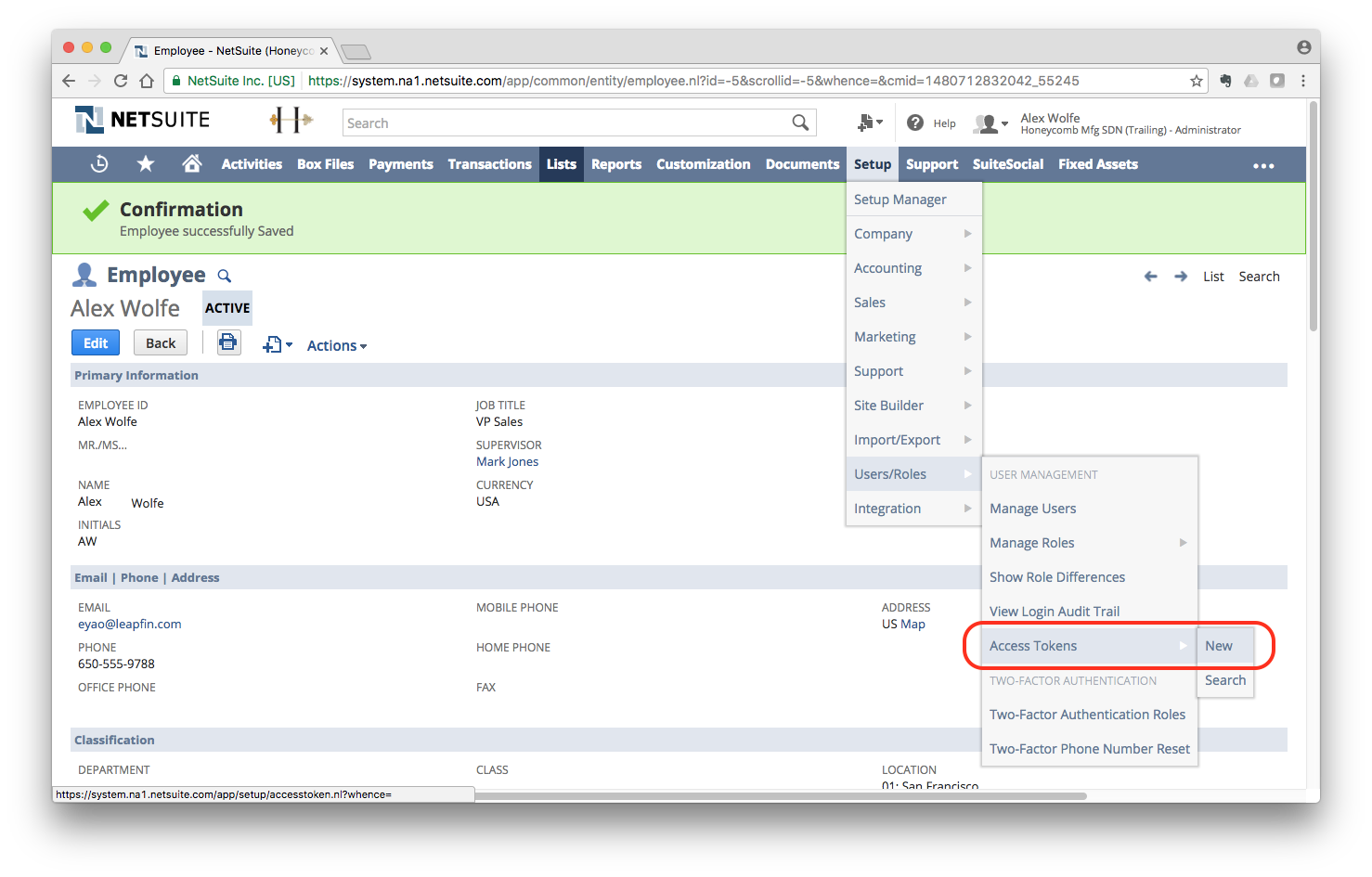Expand the Site Builder submenu
1372x877 pixels.
click(x=913, y=406)
